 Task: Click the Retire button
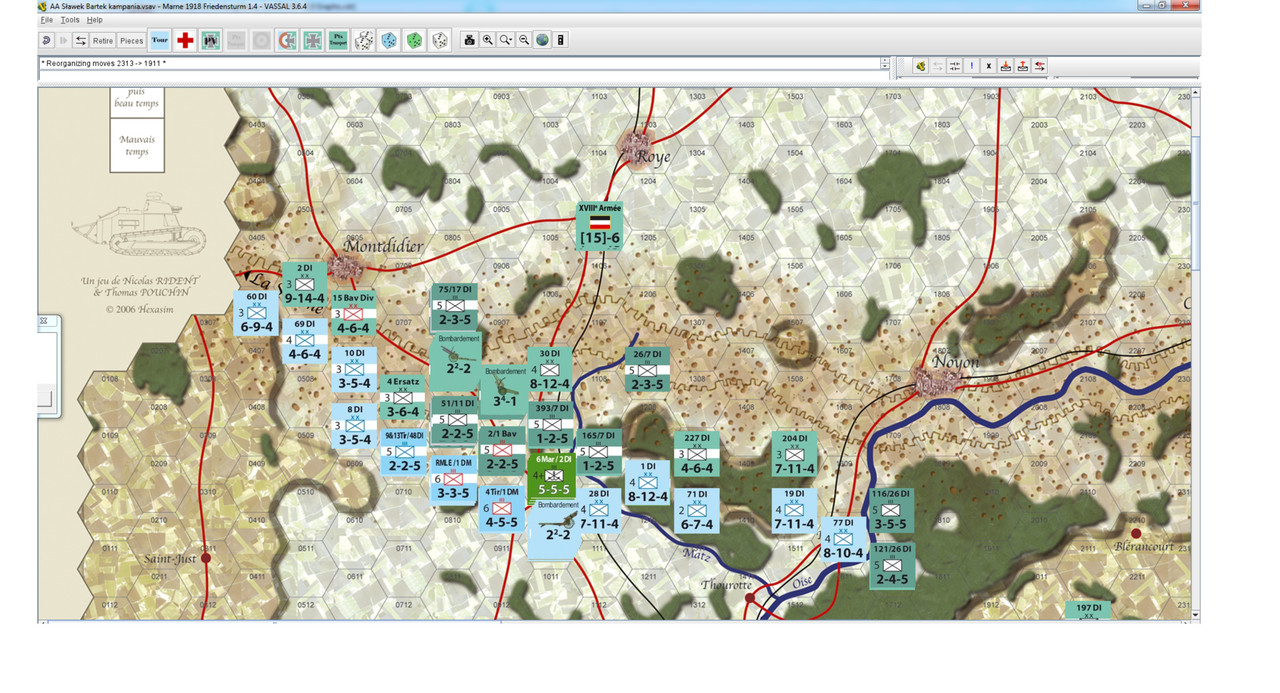pyautogui.click(x=103, y=41)
